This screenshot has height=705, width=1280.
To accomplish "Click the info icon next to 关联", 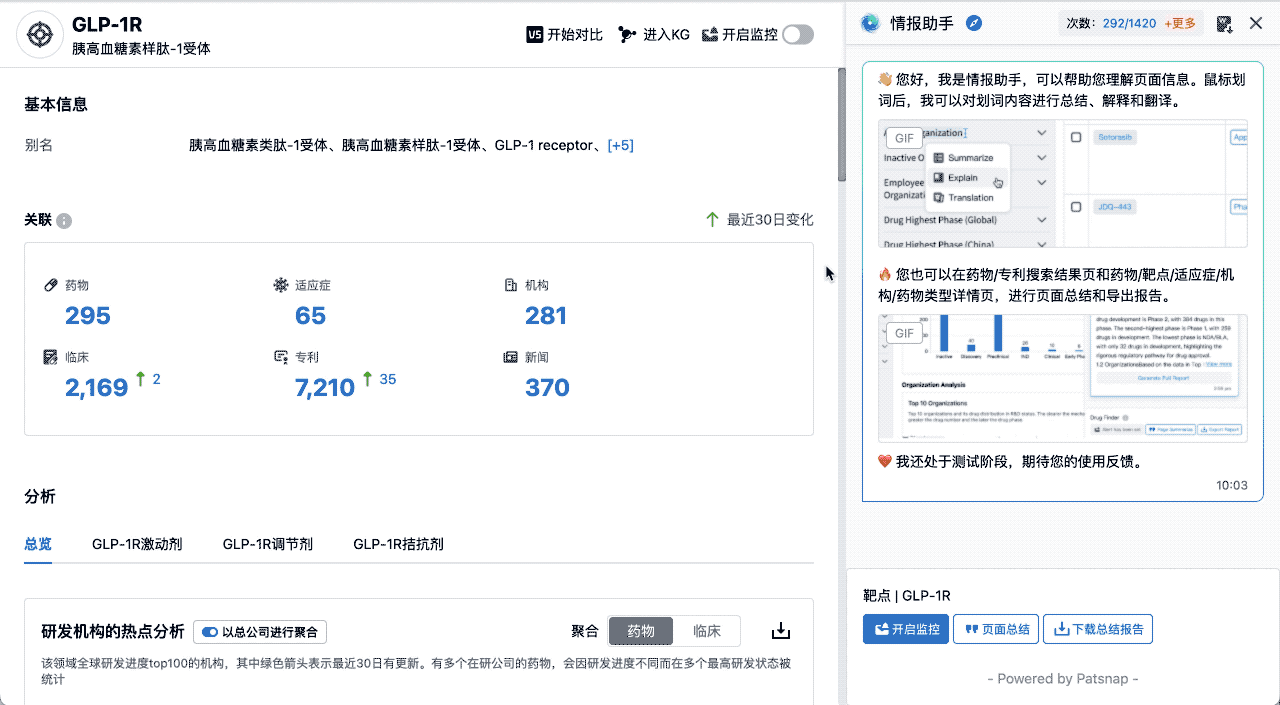I will pyautogui.click(x=64, y=221).
